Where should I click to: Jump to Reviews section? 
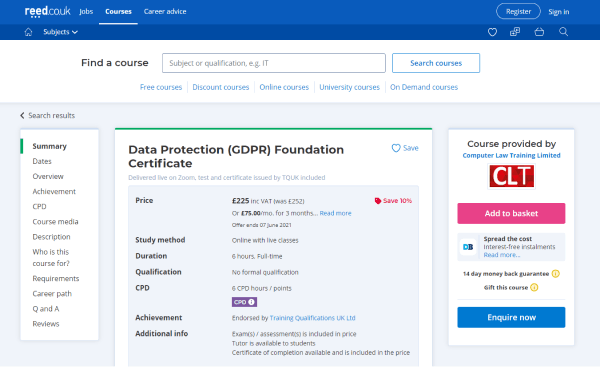[x=46, y=324]
